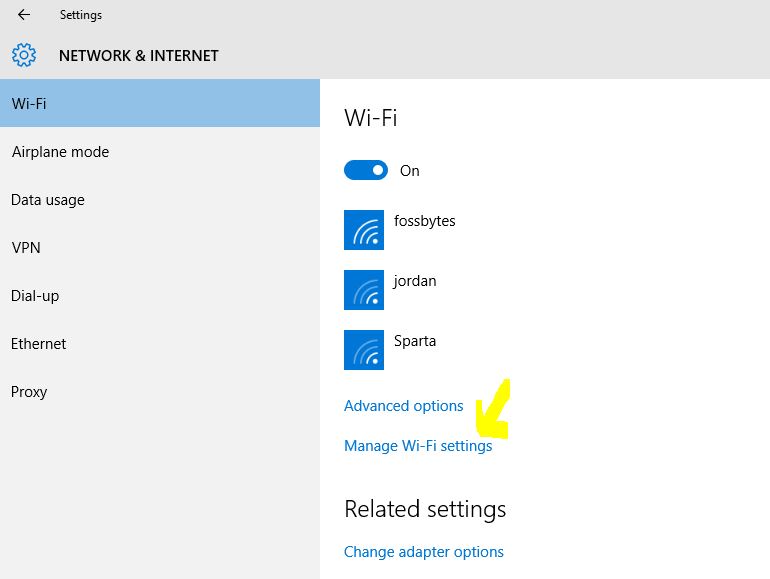Click Manage Wi-Fi settings link
The image size is (770, 579).
[x=418, y=445]
